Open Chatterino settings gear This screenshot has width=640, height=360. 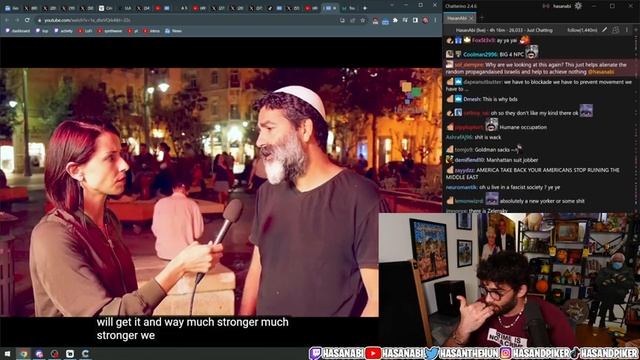click(x=578, y=6)
